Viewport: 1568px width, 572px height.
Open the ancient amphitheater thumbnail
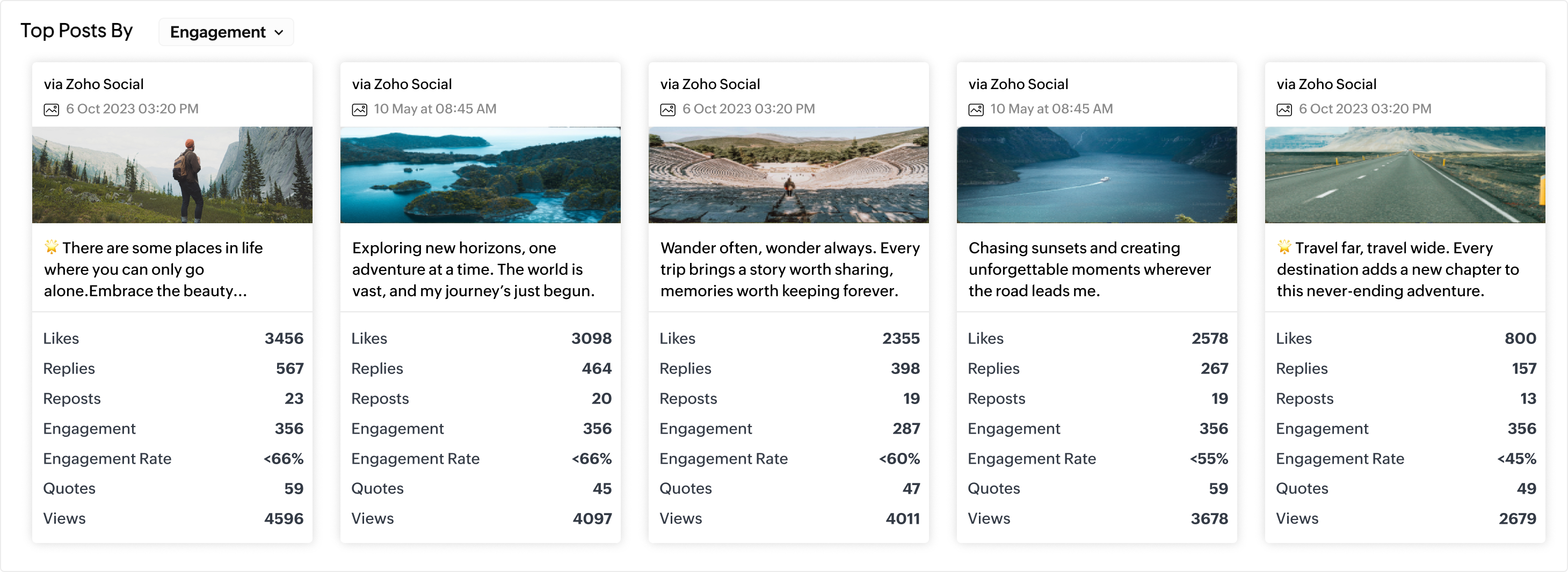coord(788,174)
